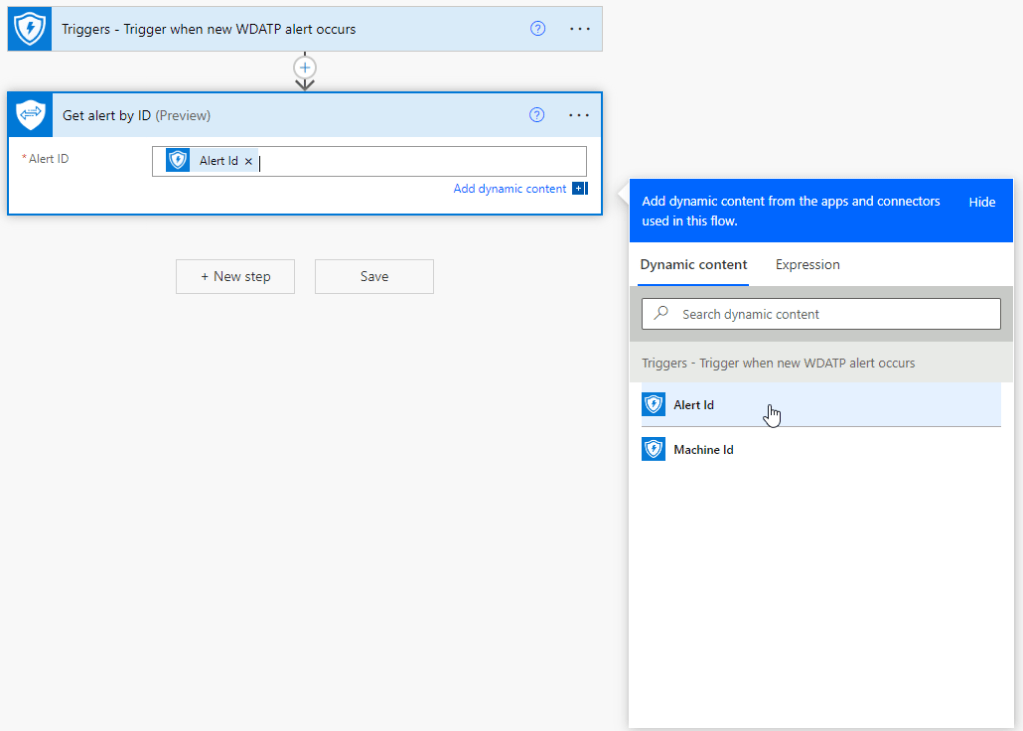Click inside the Alert ID input field
Image resolution: width=1023 pixels, height=731 pixels.
(x=420, y=161)
